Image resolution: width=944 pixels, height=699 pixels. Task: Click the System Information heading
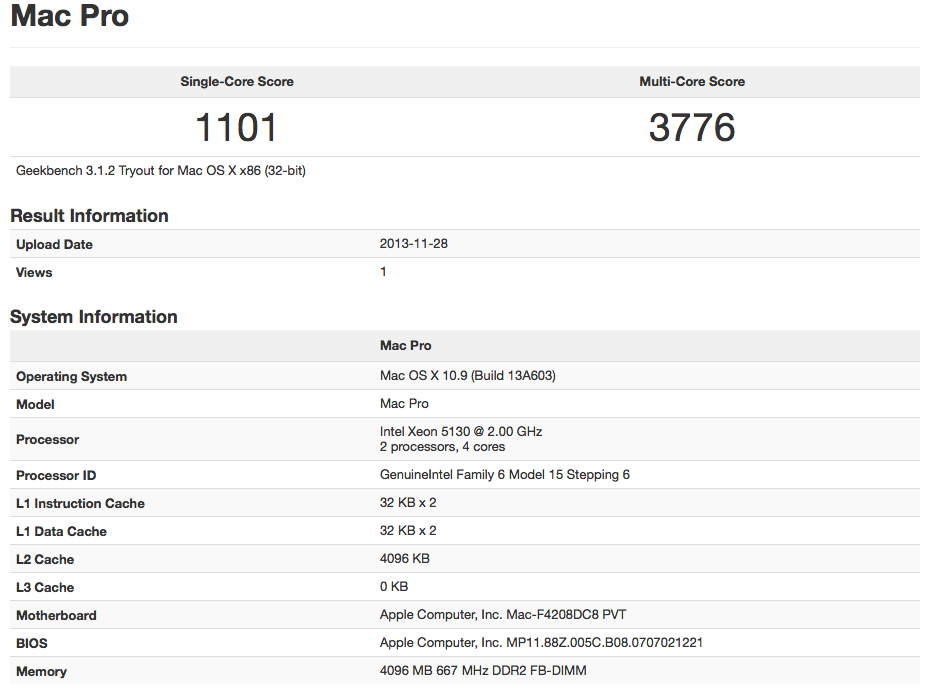coord(93,317)
